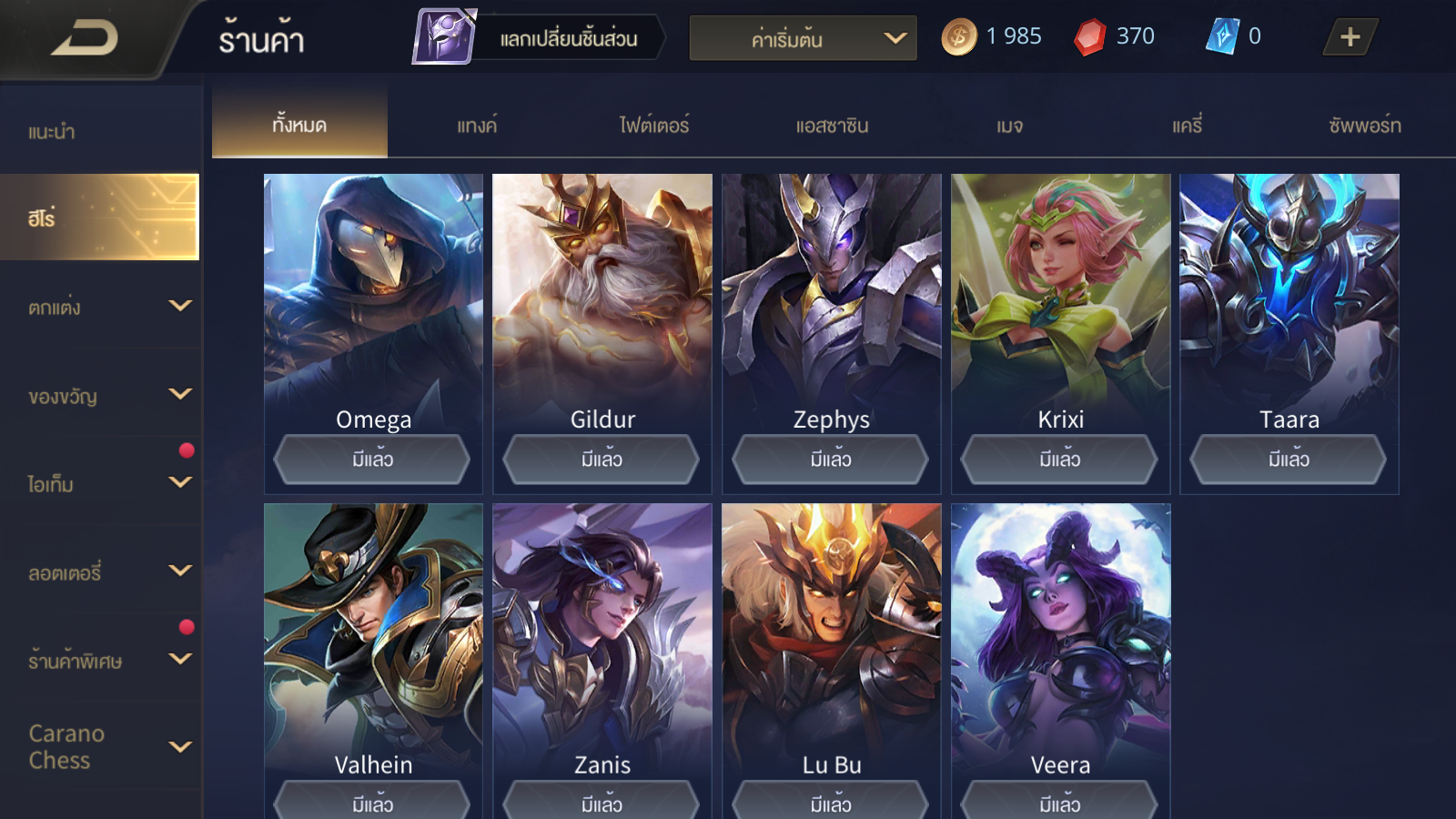Click the มีแล้ว button under Omega

(373, 460)
